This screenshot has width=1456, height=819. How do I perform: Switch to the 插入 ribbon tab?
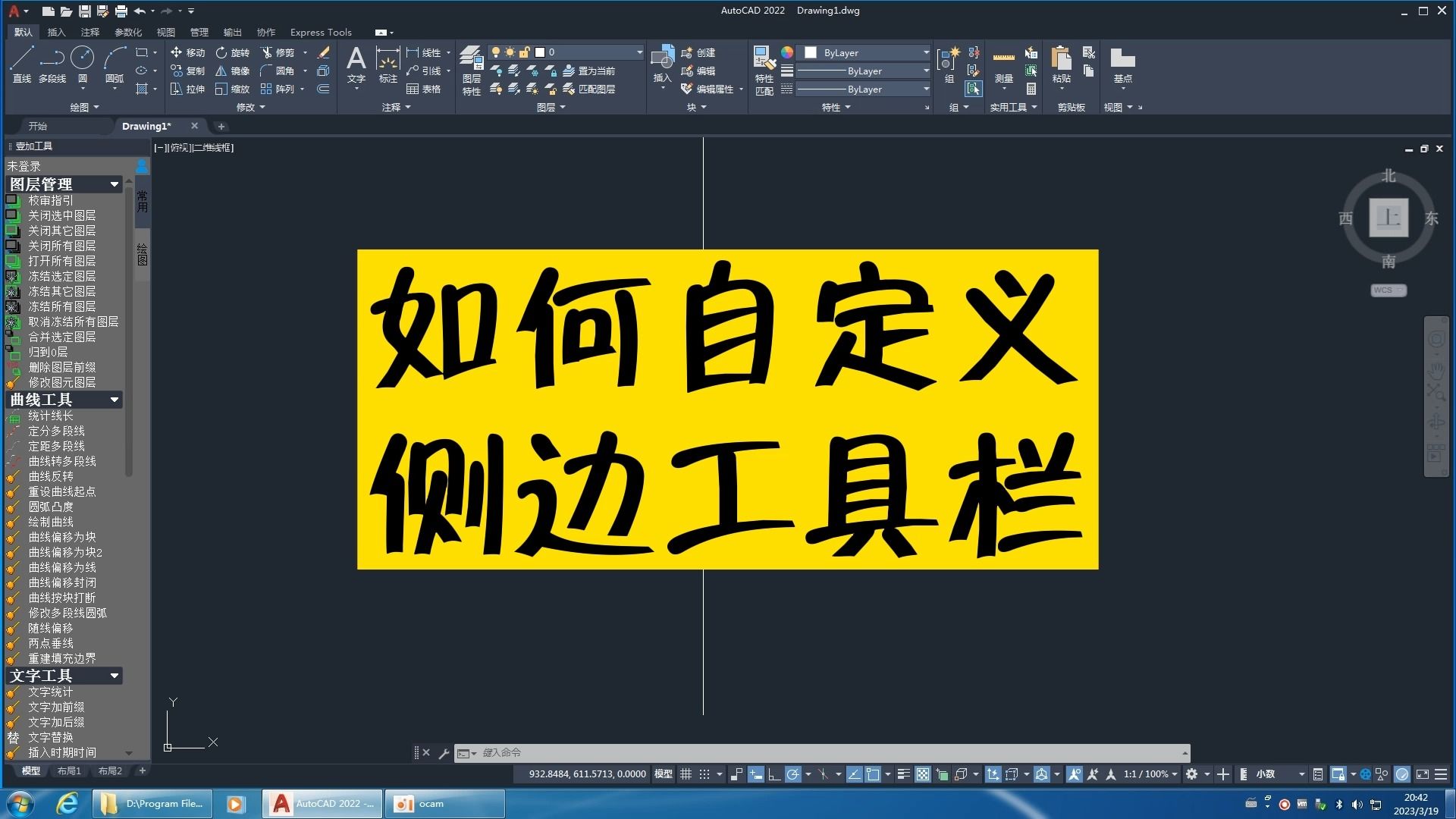coord(56,32)
